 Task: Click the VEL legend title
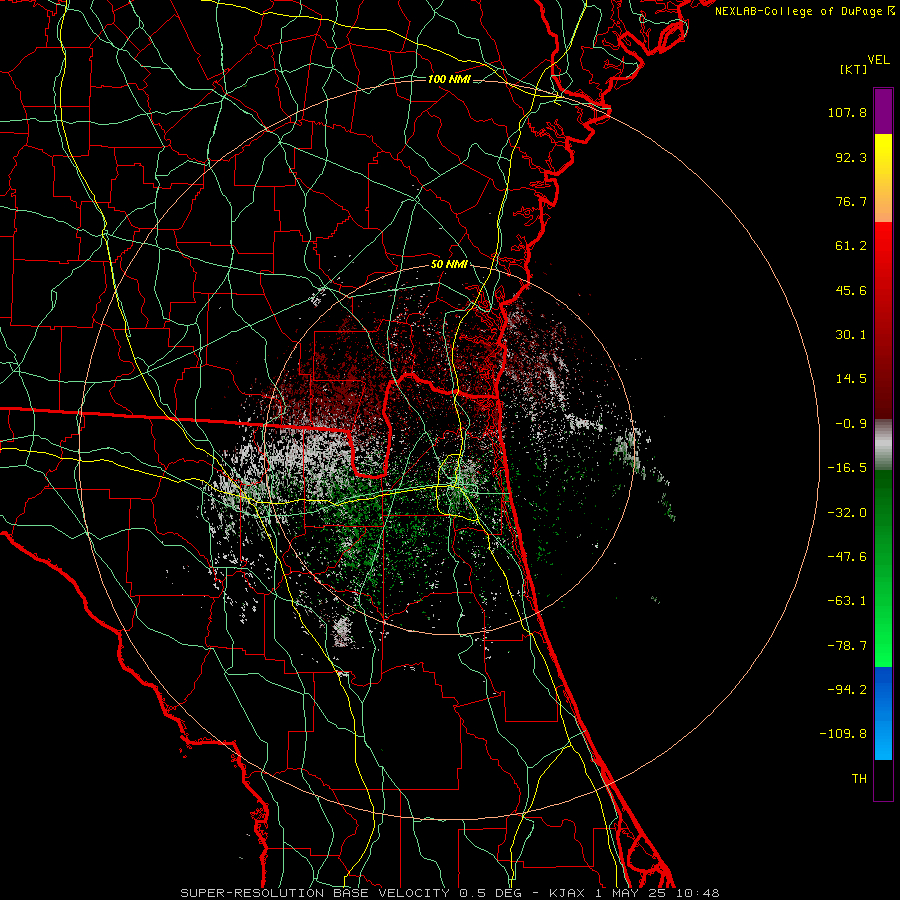878,60
